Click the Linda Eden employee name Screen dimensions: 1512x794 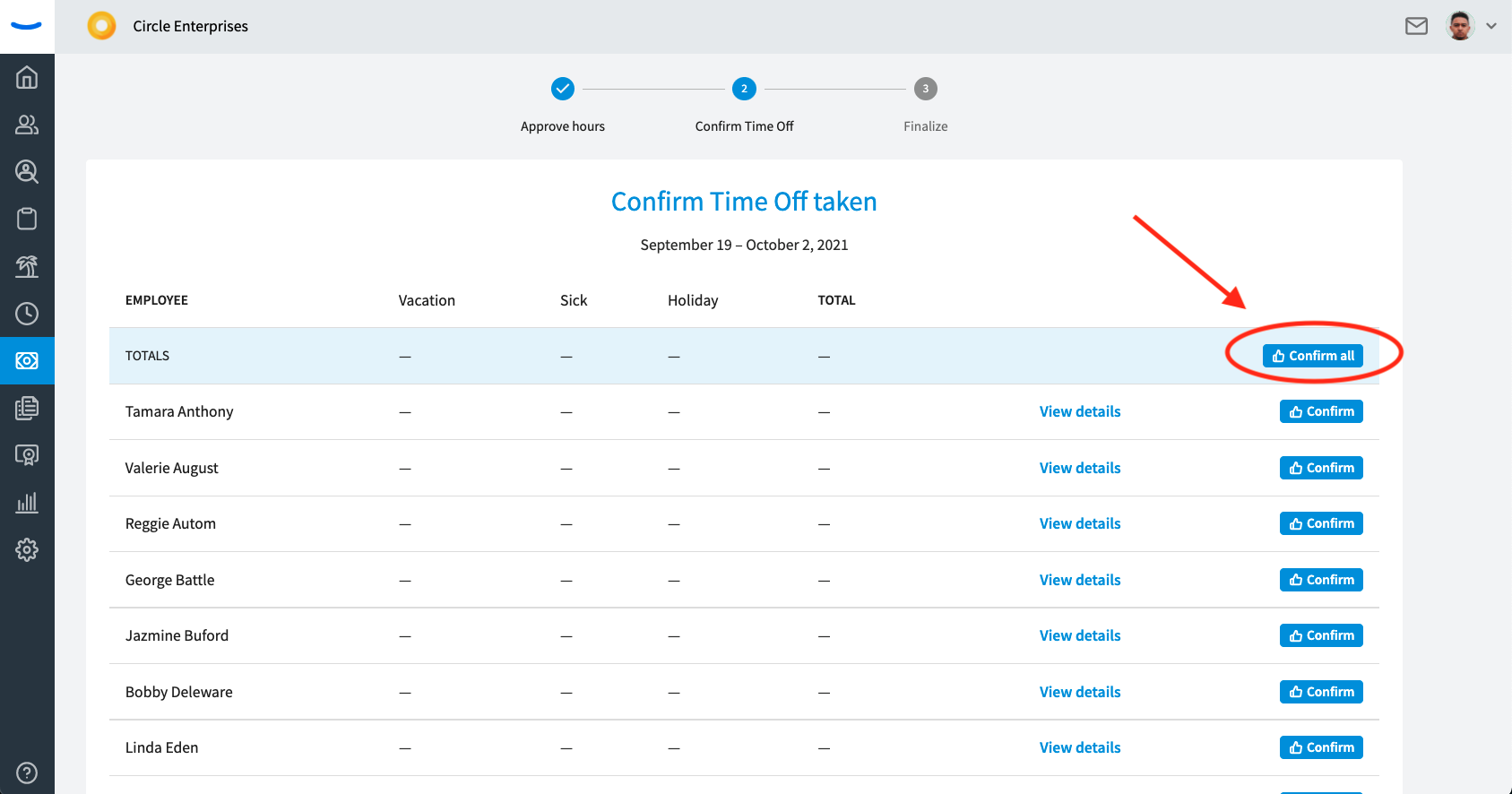point(162,747)
